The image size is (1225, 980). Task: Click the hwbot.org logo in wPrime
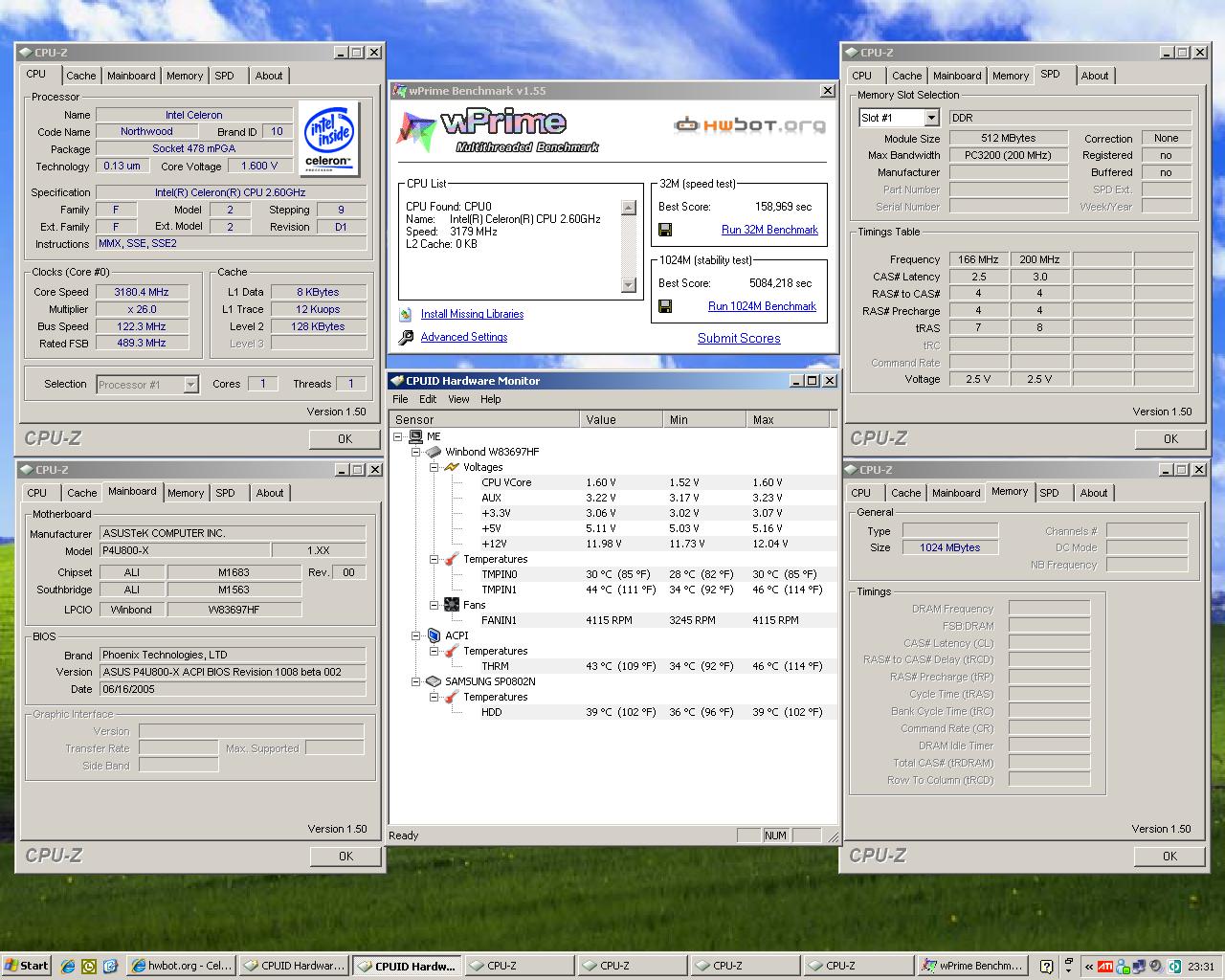[x=749, y=124]
